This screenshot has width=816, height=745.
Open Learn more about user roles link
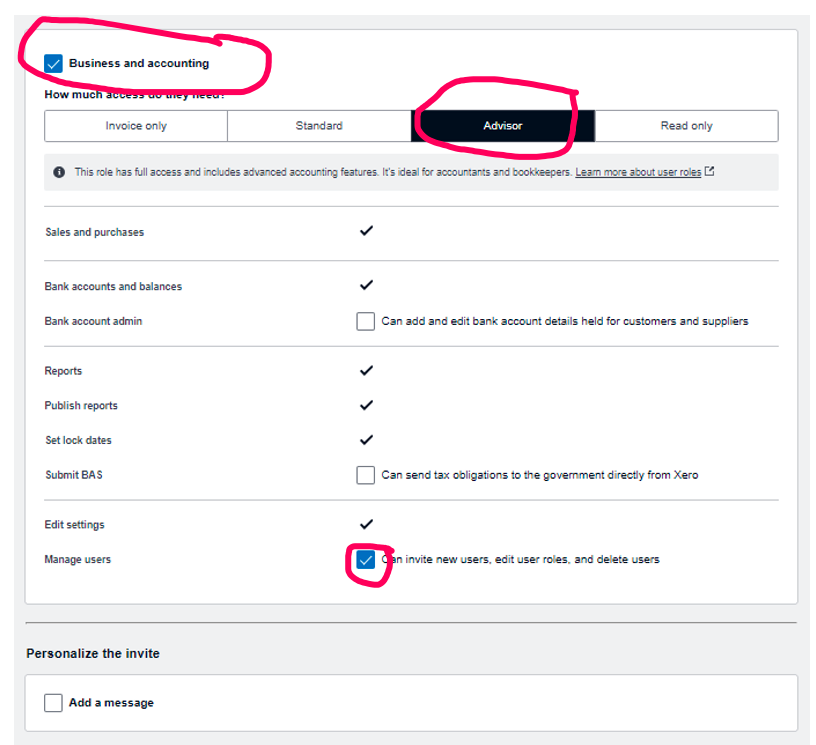638,172
